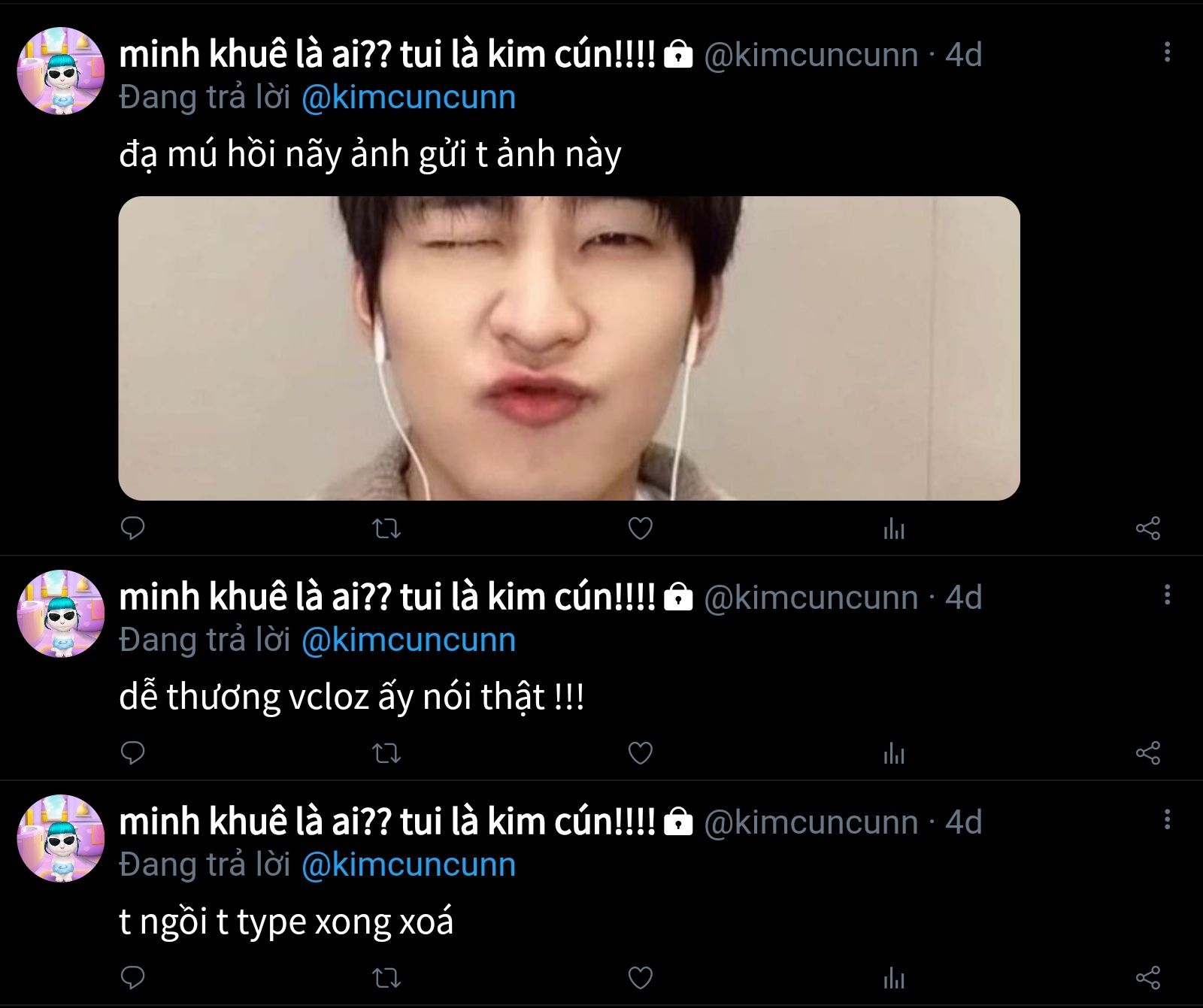The image size is (1203, 1008).
Task: Open more options for the photo tweet
Action: (1167, 53)
